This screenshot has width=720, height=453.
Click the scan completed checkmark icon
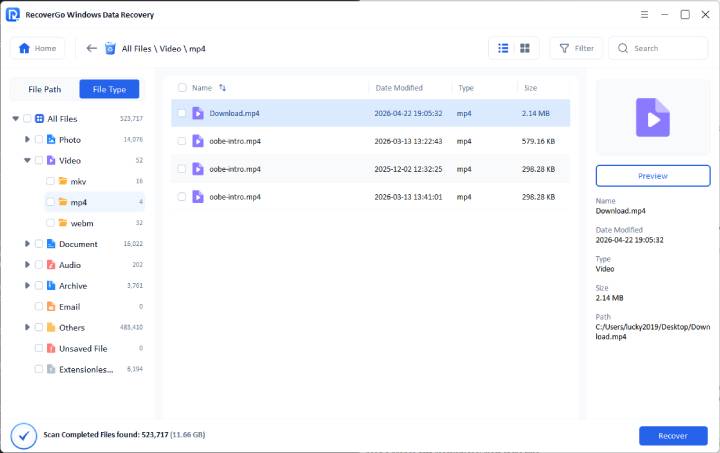23,436
